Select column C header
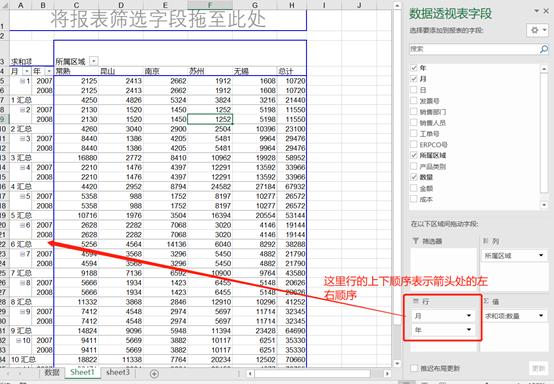 coord(76,5)
